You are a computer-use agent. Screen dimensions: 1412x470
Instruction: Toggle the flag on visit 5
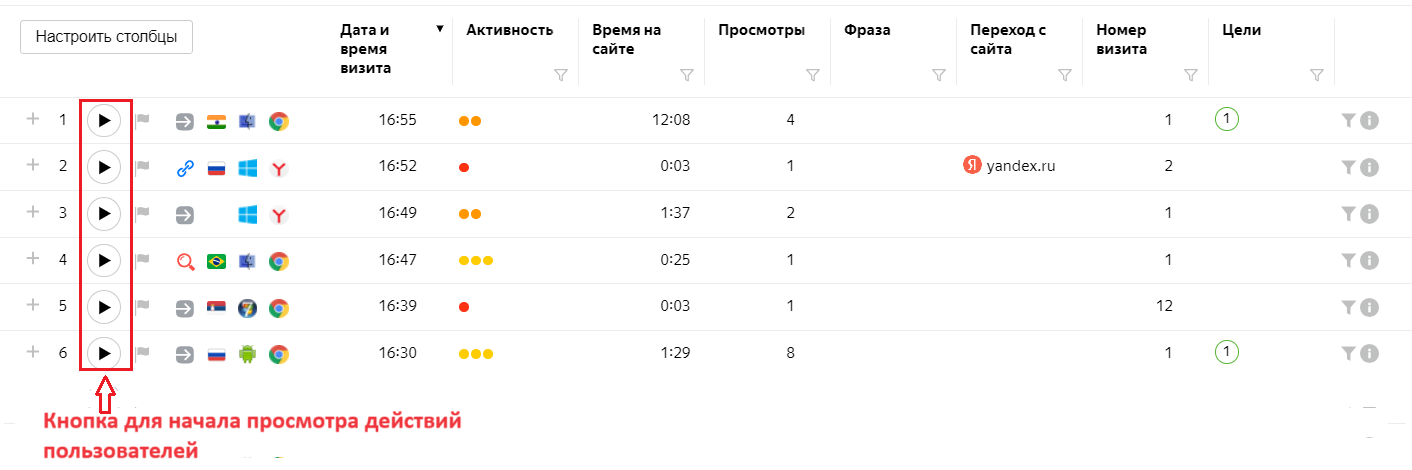pos(143,307)
